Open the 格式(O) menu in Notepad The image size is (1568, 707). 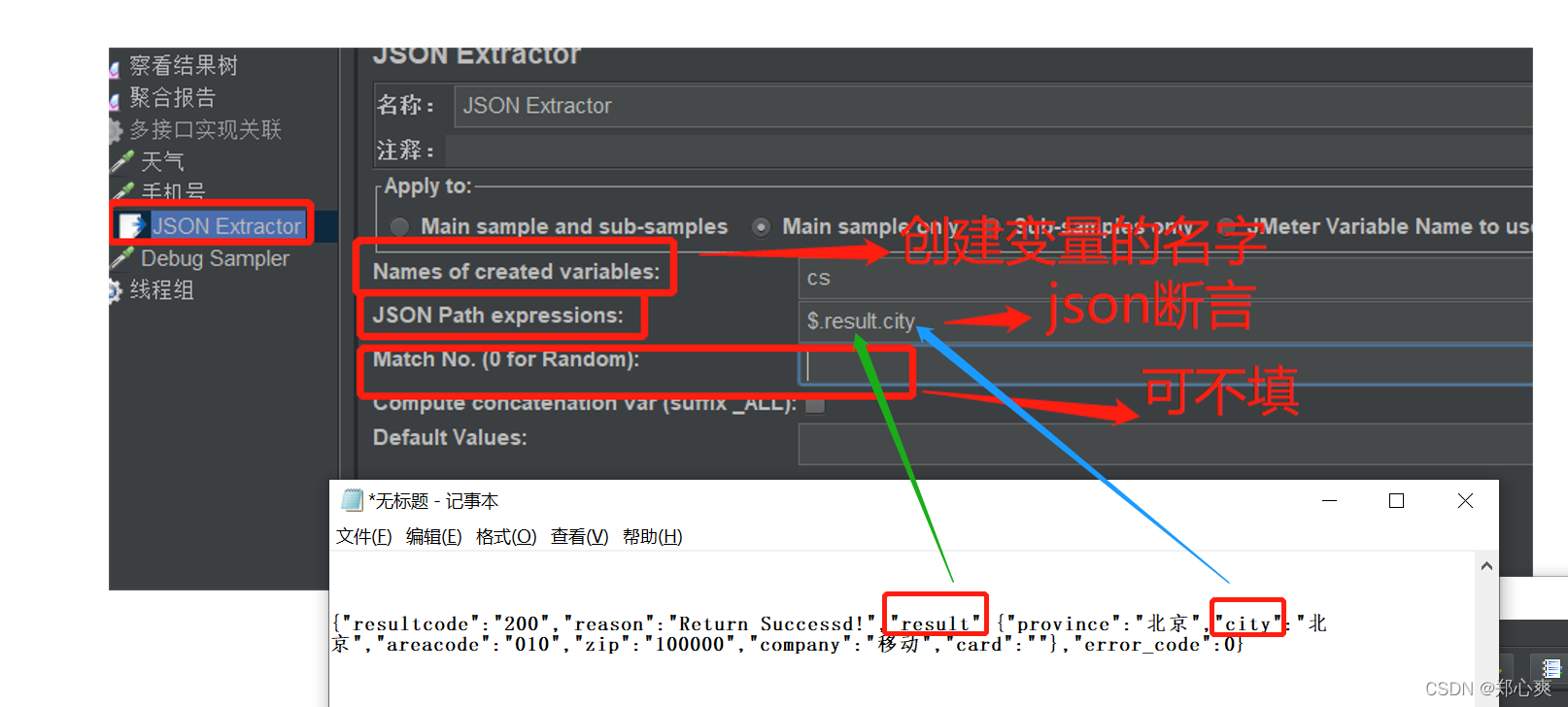click(506, 536)
